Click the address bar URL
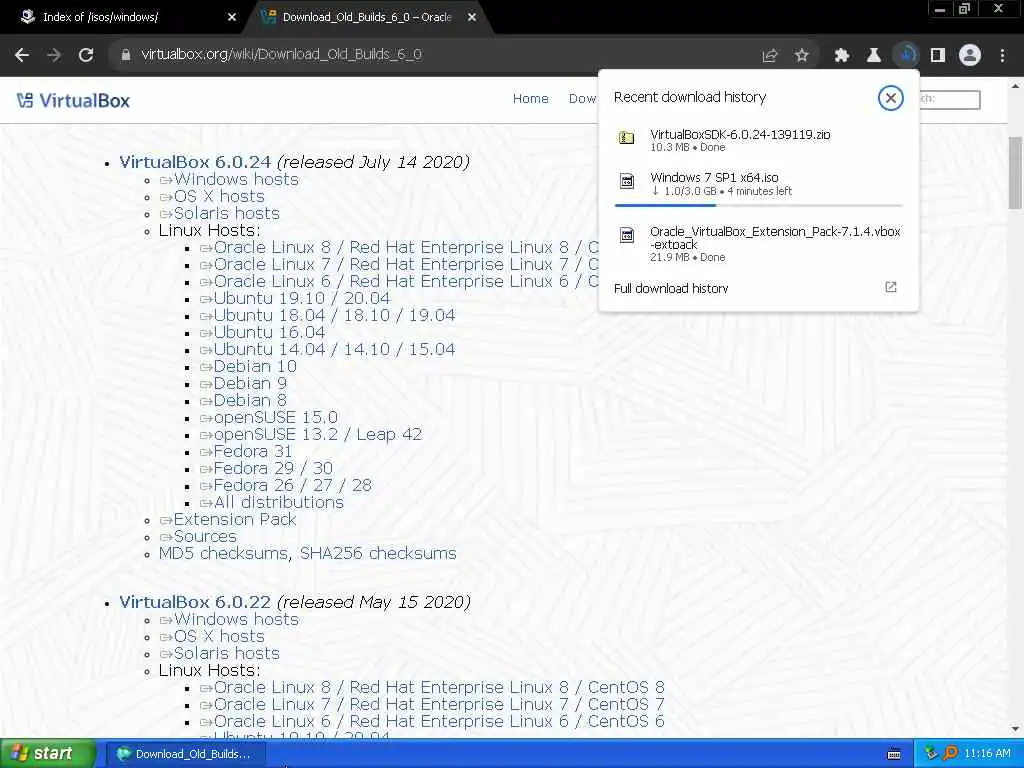This screenshot has height=768, width=1024. [281, 55]
